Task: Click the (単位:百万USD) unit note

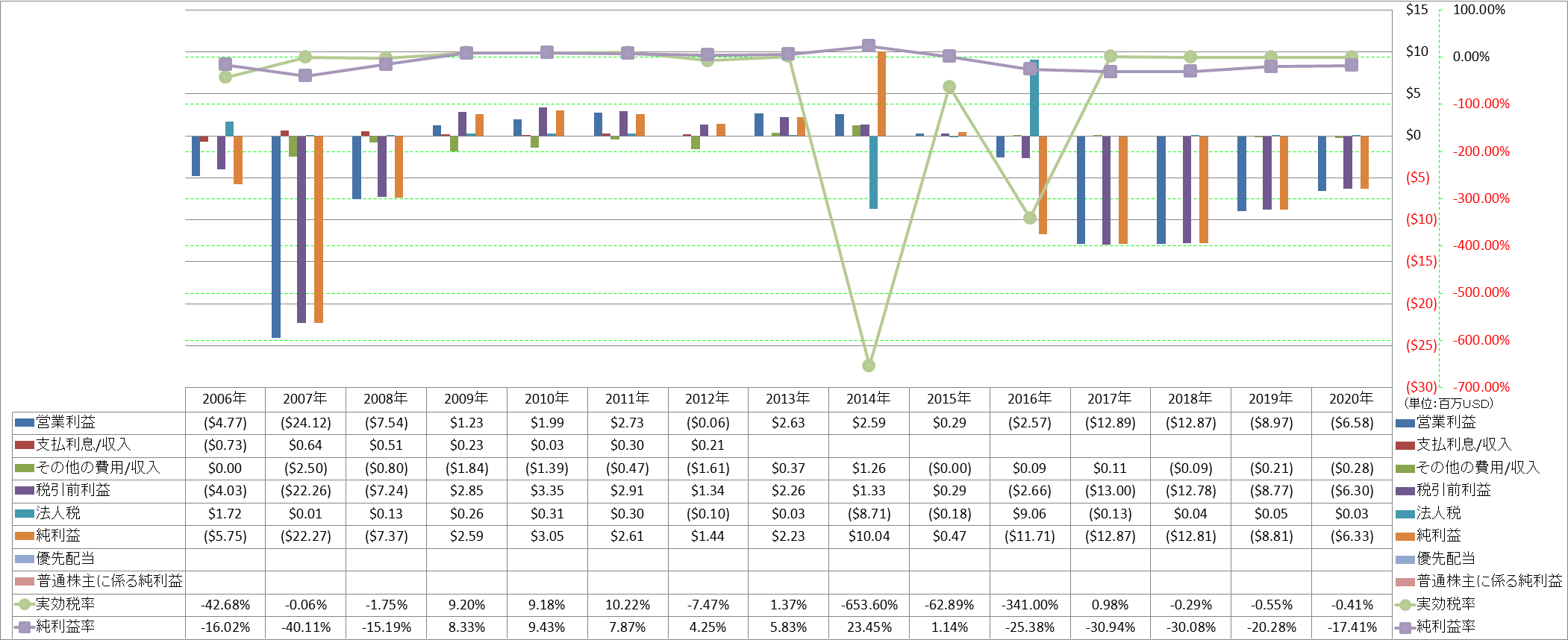Action: (x=1448, y=404)
